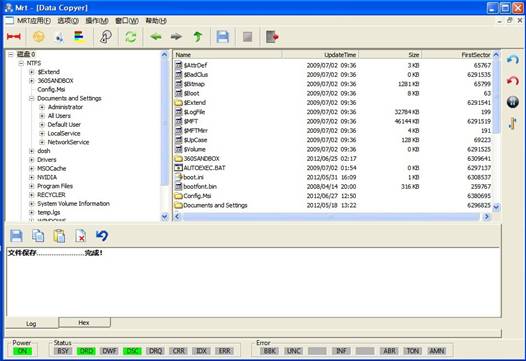526x361 pixels.
Task: Go back with green left arrow
Action: pyautogui.click(x=156, y=37)
